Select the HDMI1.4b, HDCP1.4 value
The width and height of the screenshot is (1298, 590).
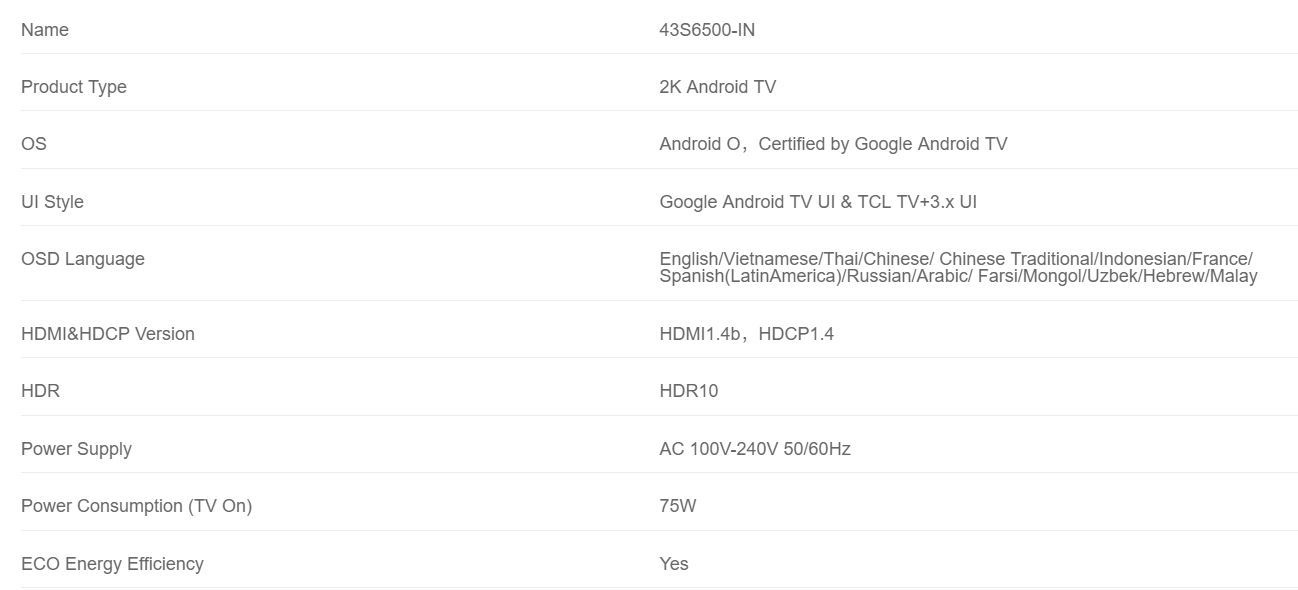[x=746, y=334]
